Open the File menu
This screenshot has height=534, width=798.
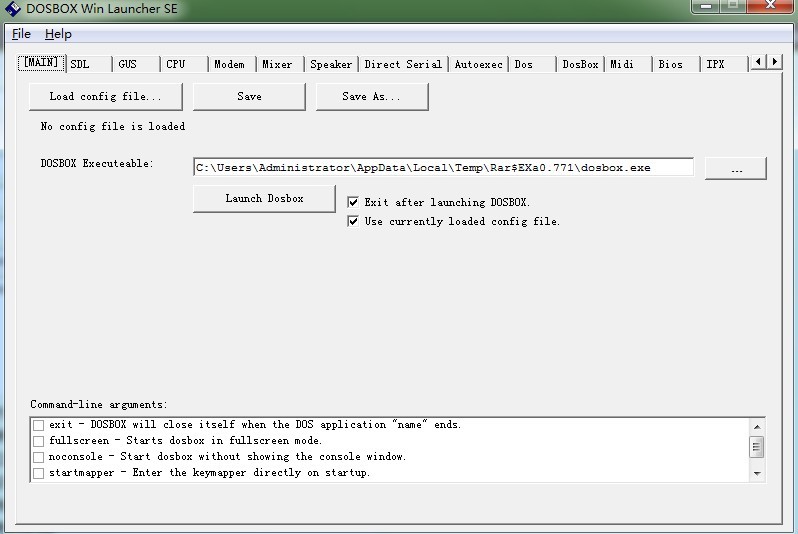point(21,34)
